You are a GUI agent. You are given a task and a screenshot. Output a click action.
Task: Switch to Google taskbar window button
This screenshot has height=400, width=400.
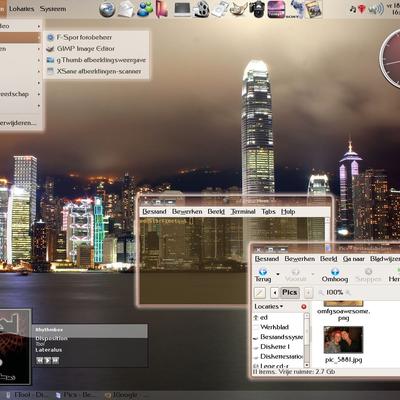point(125,395)
